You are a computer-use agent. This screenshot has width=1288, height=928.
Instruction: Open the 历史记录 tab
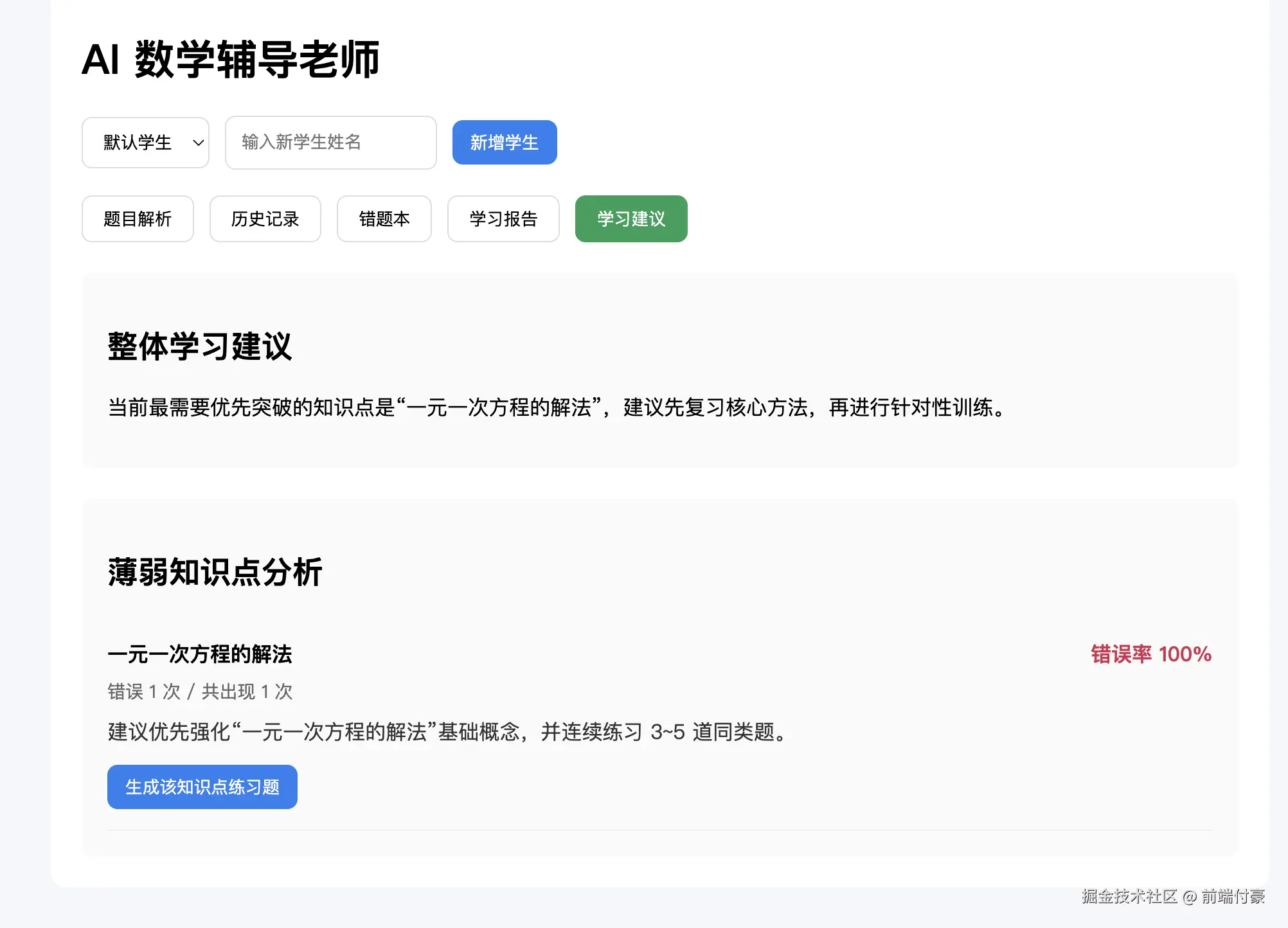click(265, 219)
